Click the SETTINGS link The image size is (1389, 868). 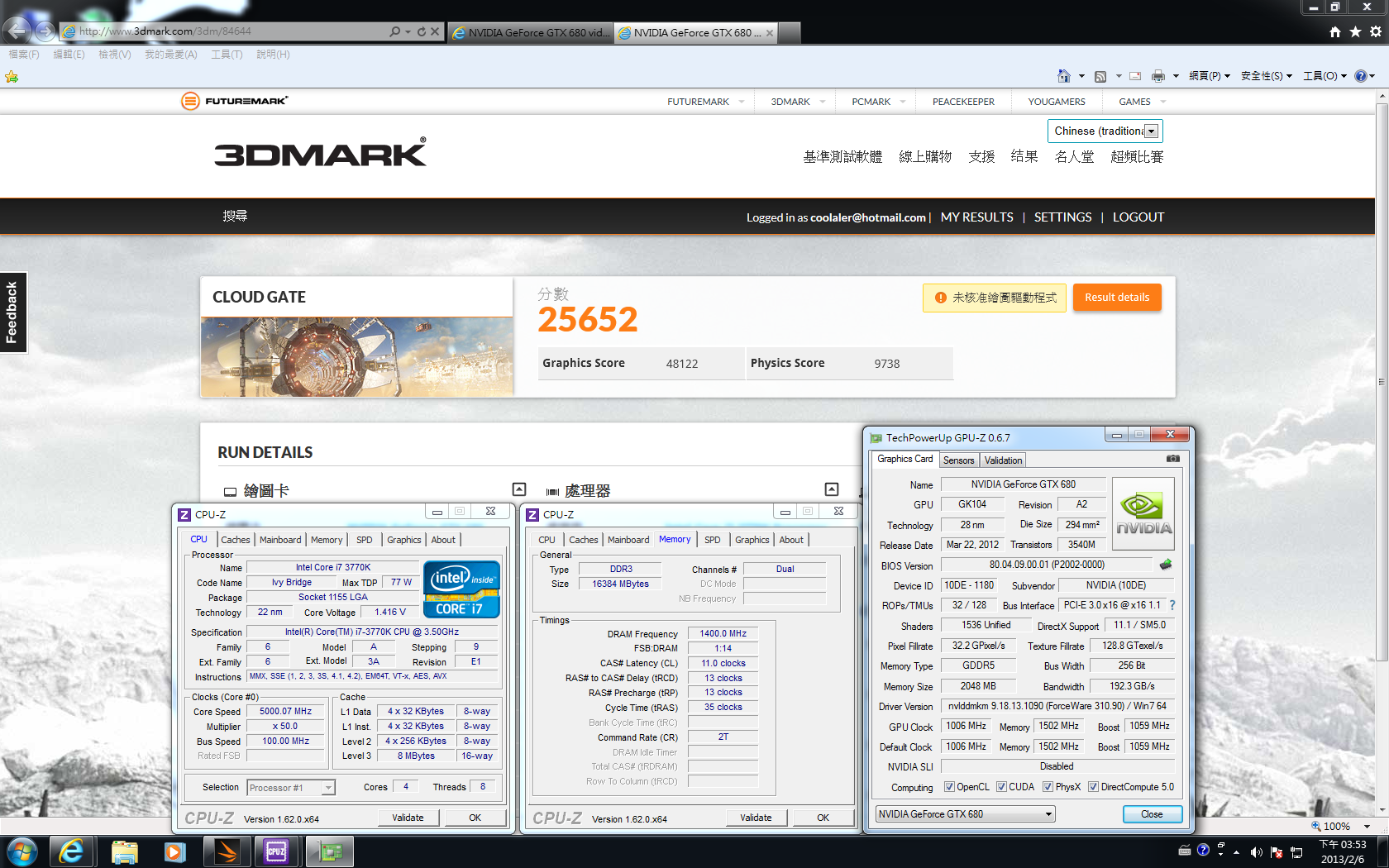[x=1062, y=217]
